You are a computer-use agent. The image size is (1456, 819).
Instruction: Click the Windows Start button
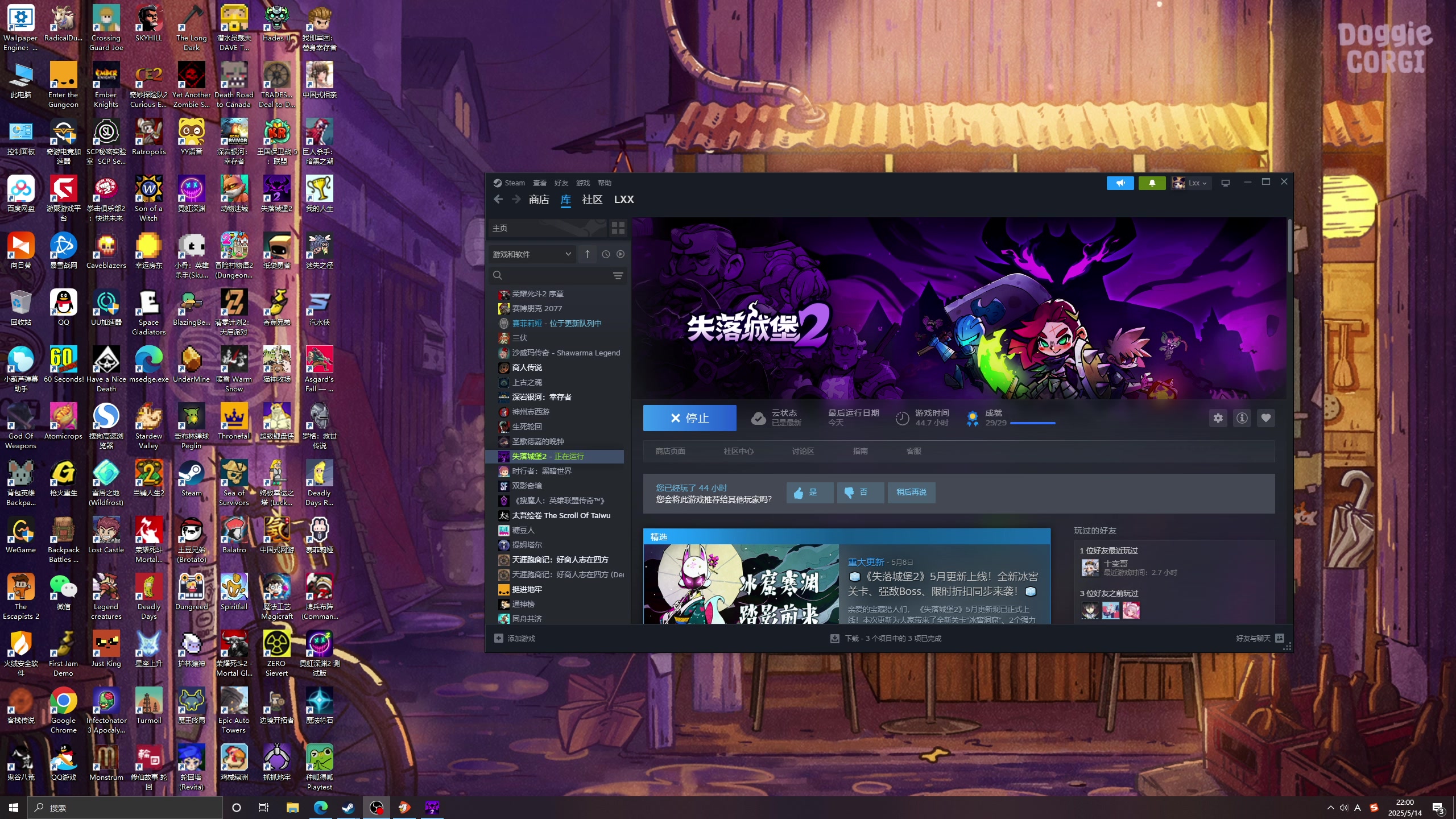14,808
